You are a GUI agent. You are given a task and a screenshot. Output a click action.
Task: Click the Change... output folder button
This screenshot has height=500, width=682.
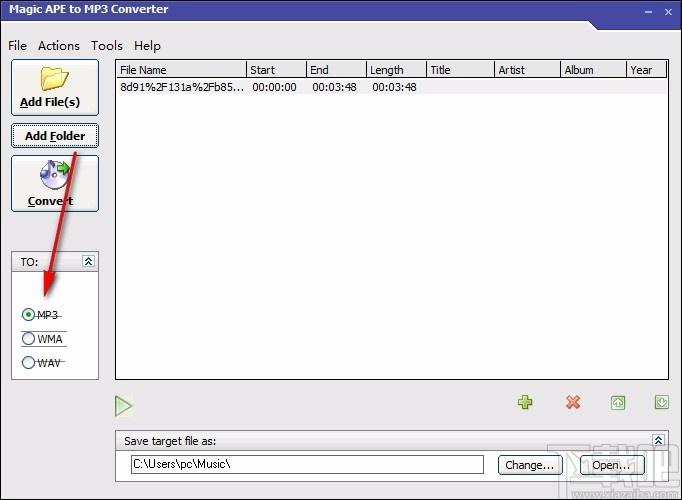(x=530, y=465)
